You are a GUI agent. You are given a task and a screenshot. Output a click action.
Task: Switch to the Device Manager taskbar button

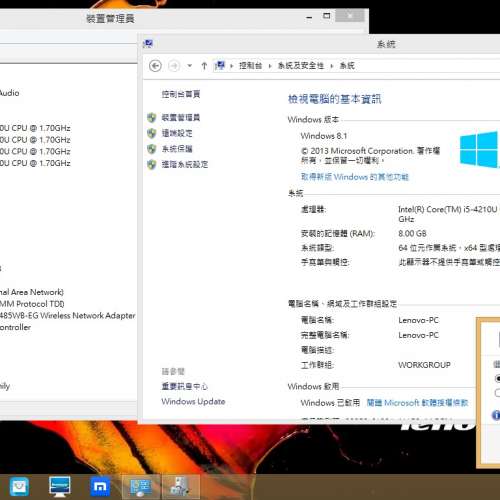(181, 487)
